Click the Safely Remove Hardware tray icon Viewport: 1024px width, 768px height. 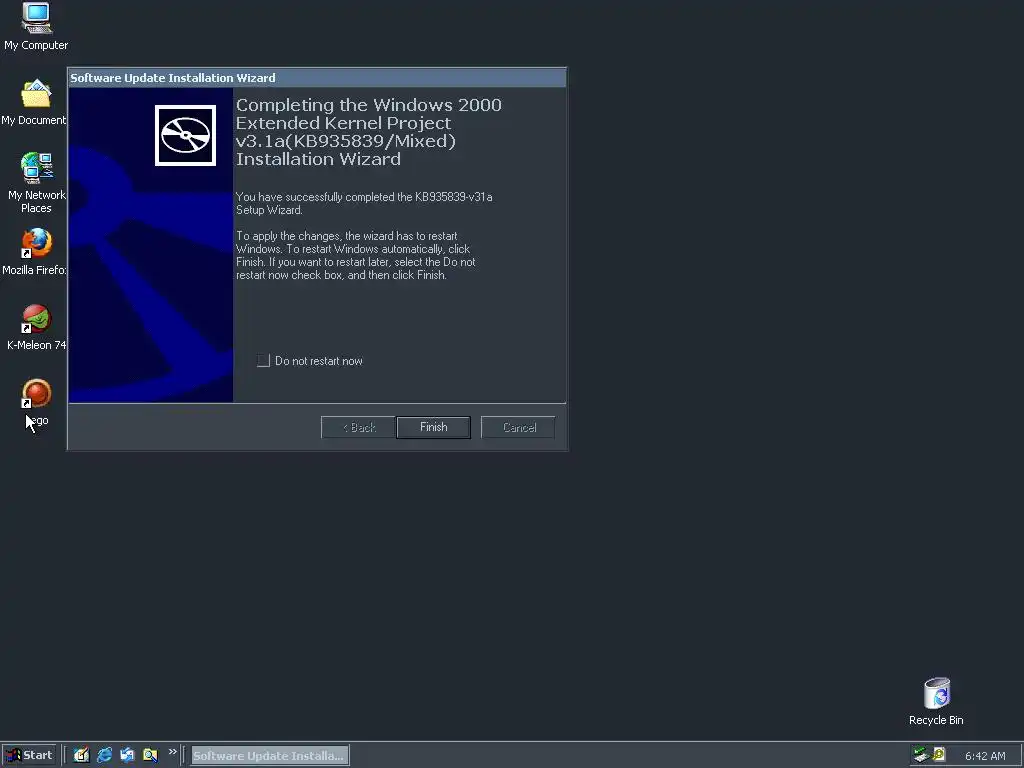[921, 755]
